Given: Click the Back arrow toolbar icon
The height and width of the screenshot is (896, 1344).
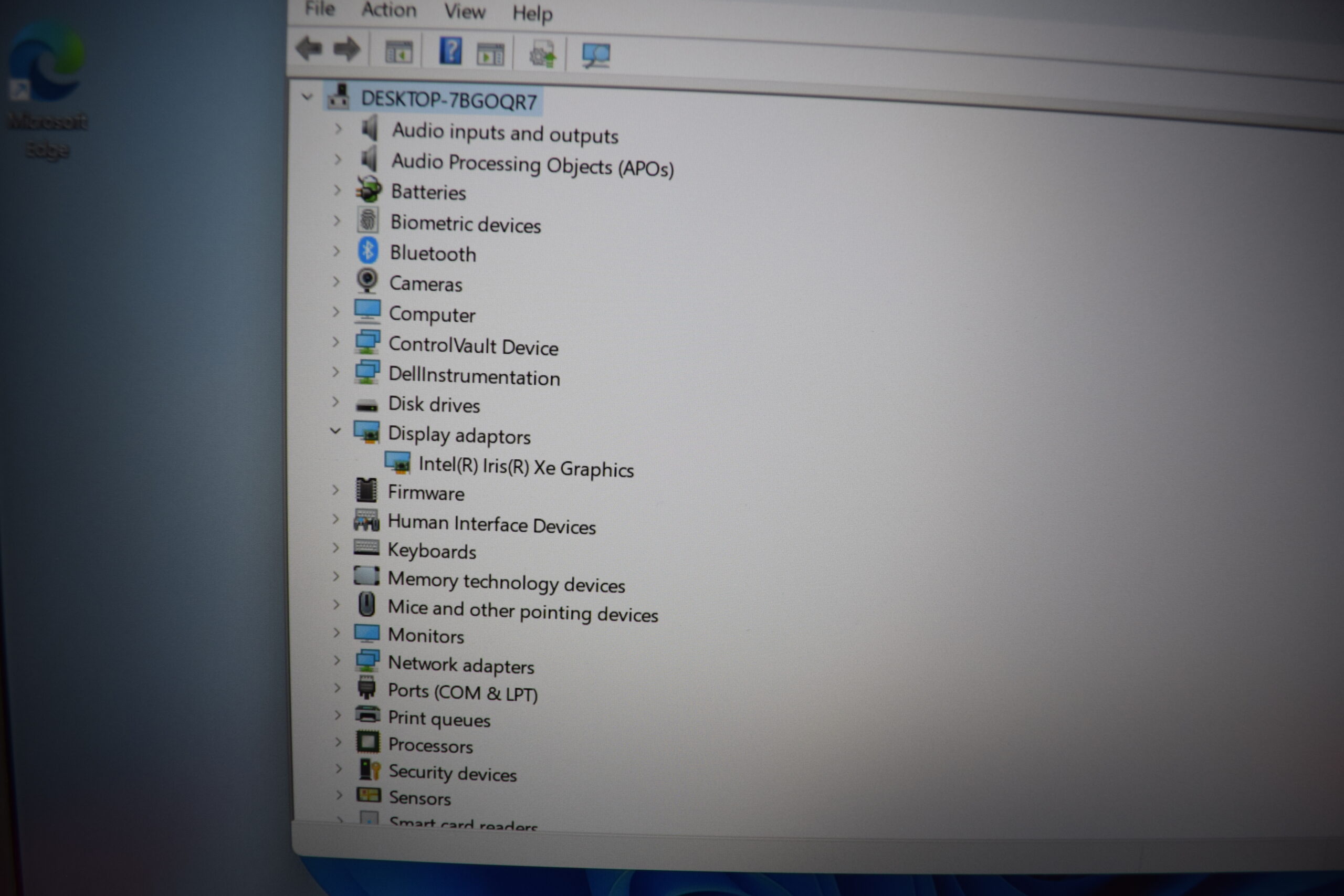Looking at the screenshot, I should click(x=310, y=49).
